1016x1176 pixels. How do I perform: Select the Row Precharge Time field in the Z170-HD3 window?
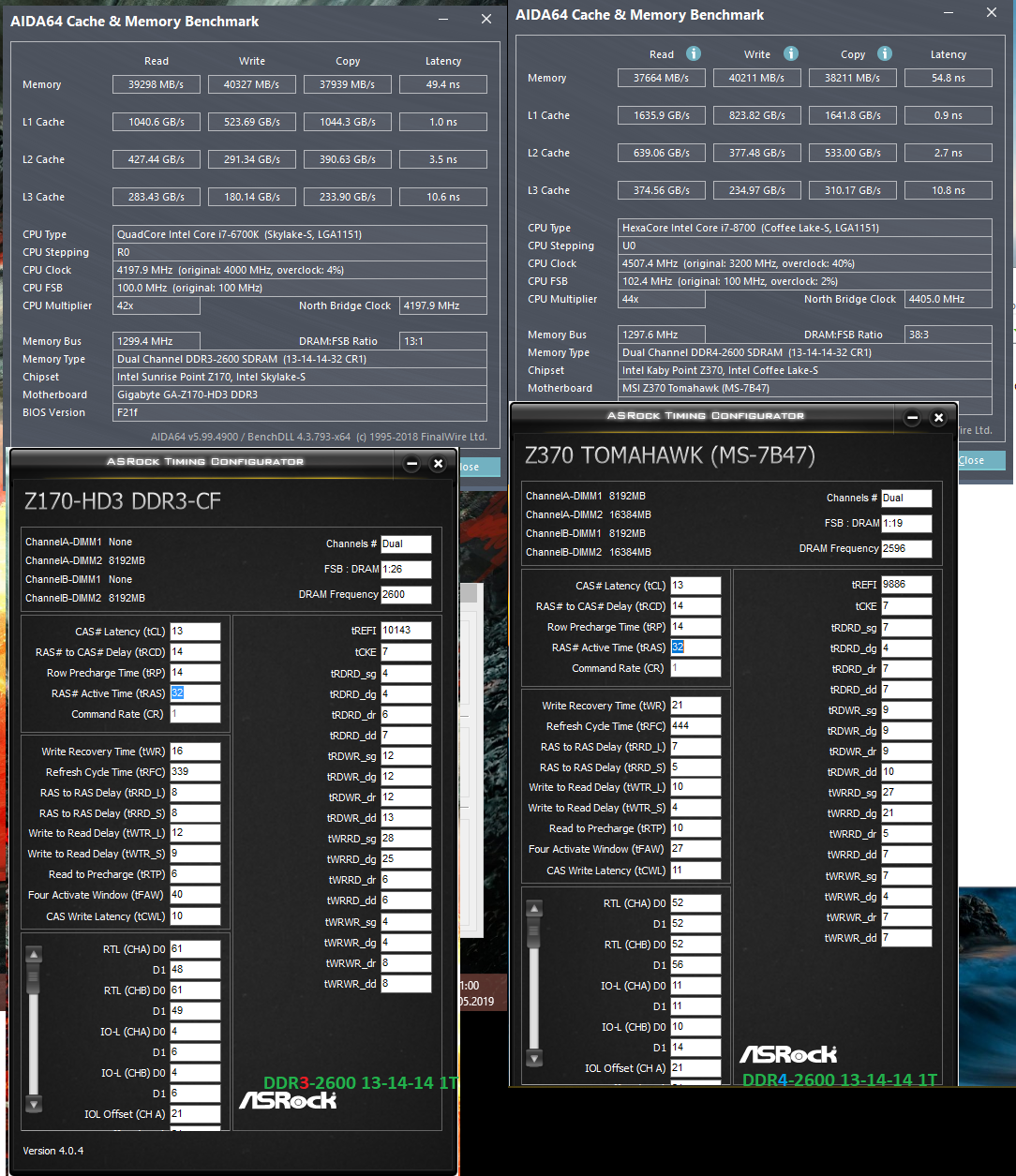[x=195, y=673]
